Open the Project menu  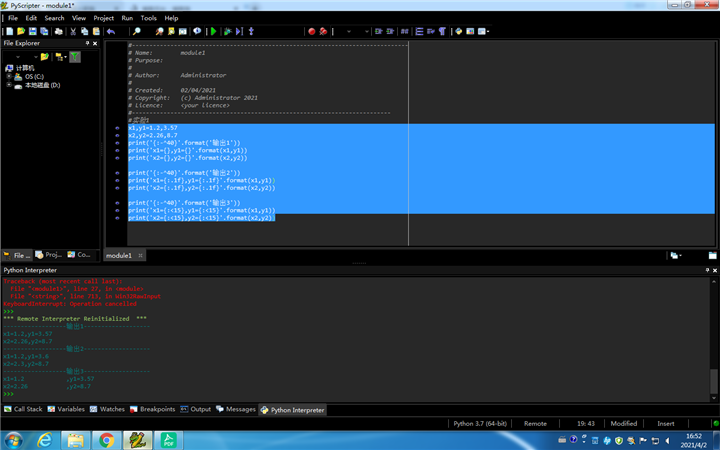(104, 18)
